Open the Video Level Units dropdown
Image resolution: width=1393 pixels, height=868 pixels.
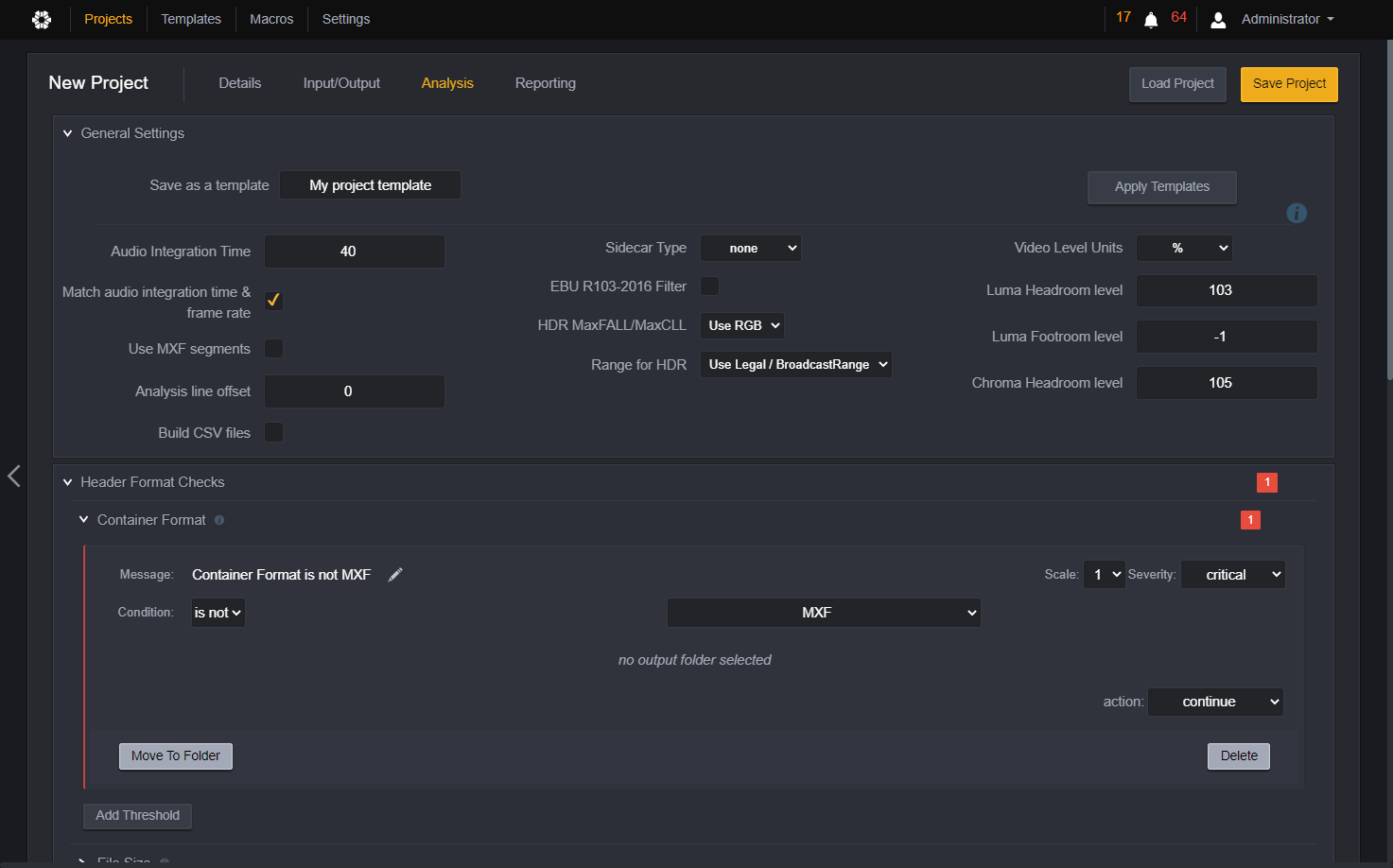[x=1184, y=249]
